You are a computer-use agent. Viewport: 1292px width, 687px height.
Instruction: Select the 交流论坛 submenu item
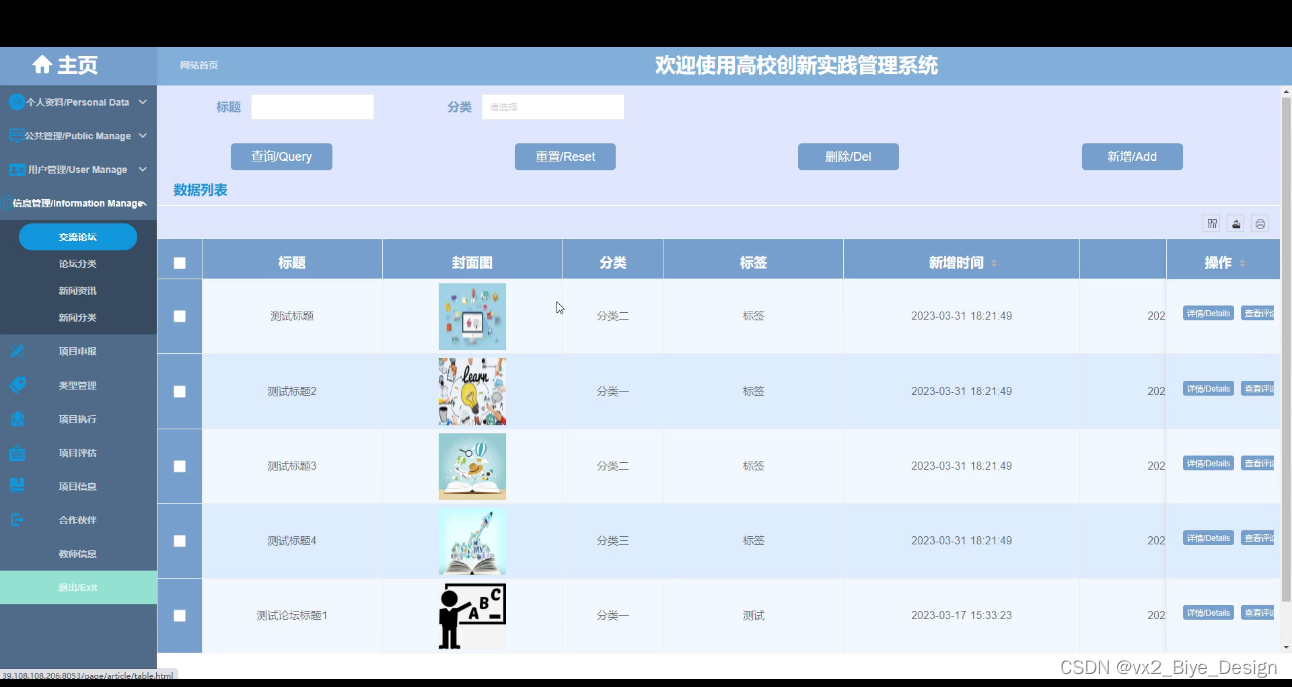click(x=78, y=237)
